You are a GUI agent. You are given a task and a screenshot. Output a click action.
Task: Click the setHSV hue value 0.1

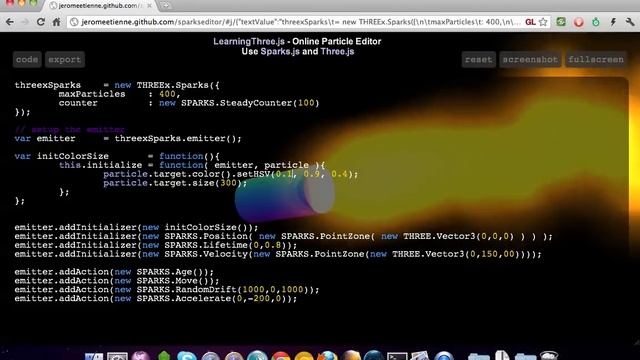(x=284, y=174)
